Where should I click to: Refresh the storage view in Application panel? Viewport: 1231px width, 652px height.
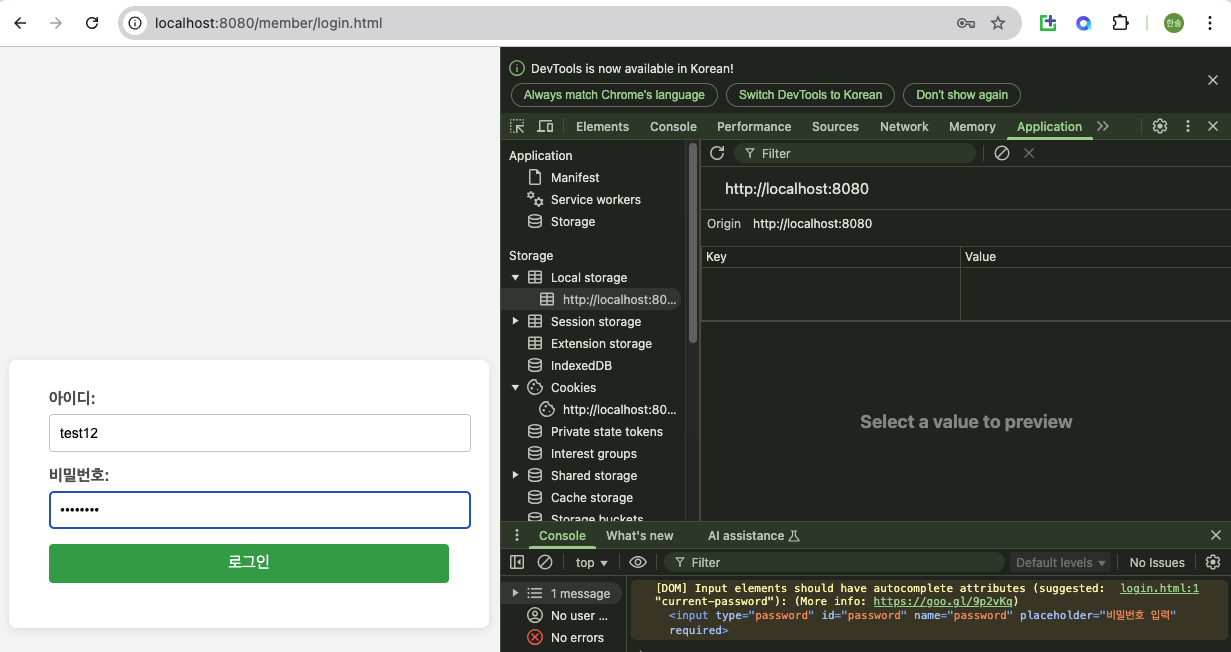(717, 153)
